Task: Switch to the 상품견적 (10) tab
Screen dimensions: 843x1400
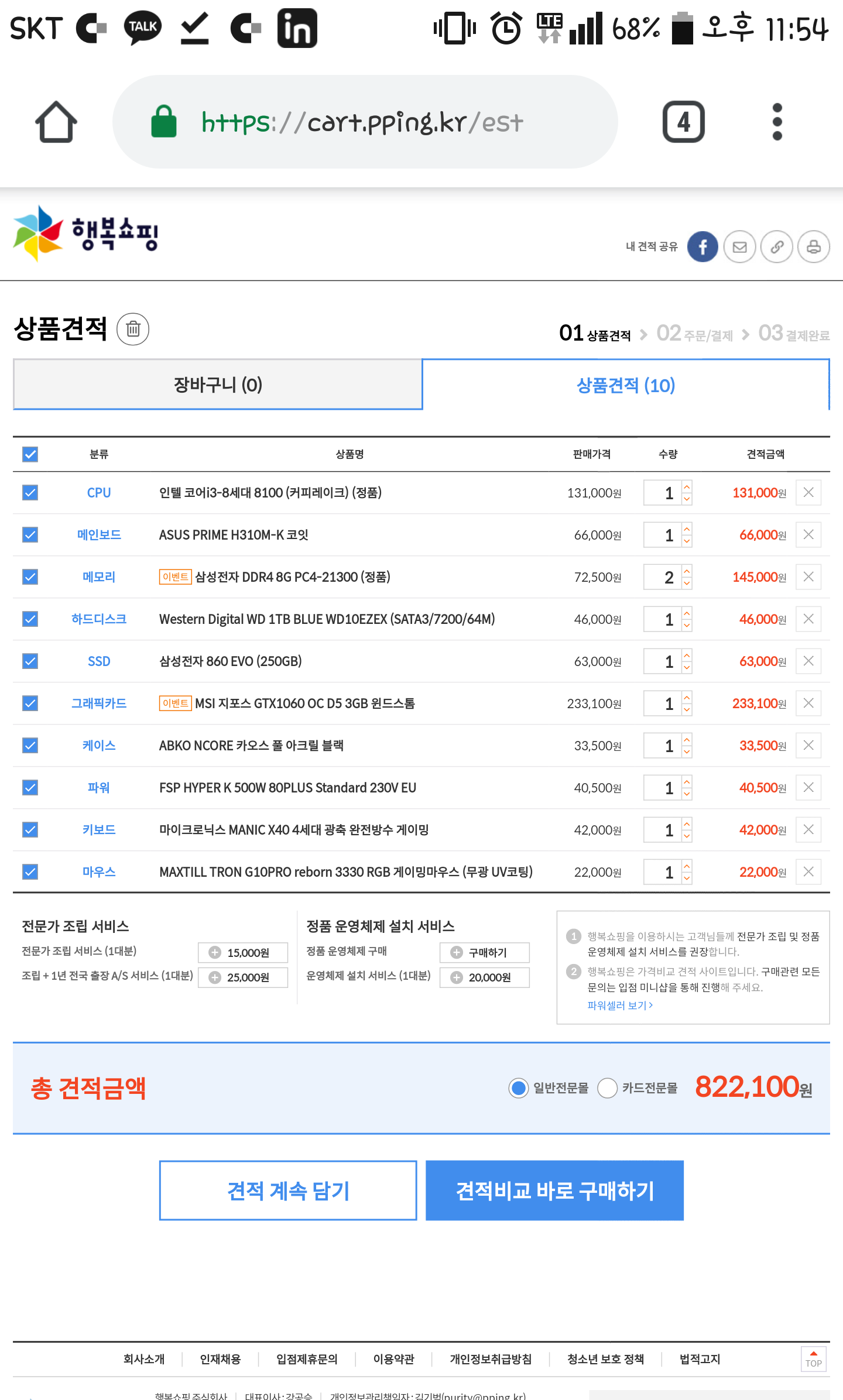Action: tap(626, 385)
